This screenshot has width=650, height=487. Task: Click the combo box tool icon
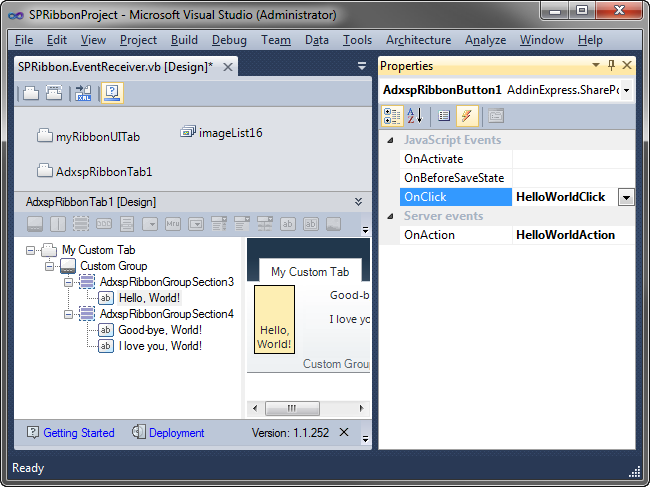242,224
